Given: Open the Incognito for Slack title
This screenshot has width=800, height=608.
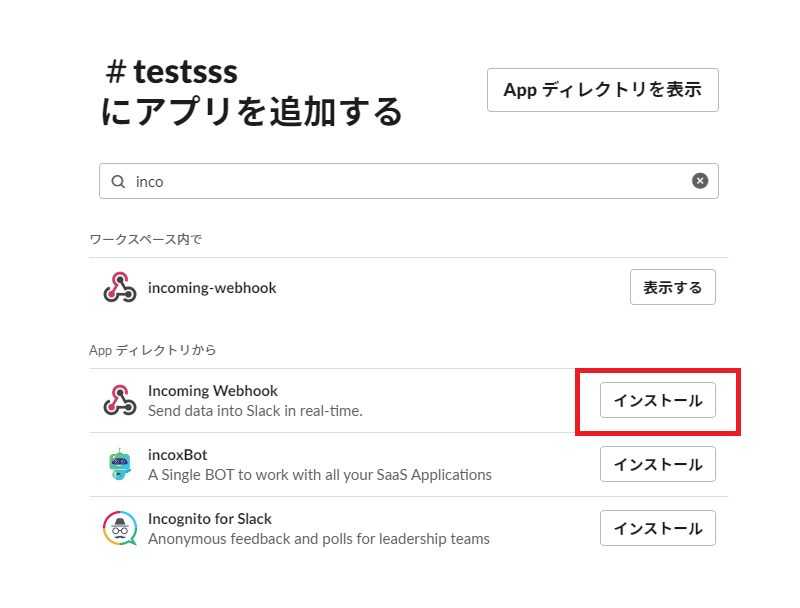Looking at the screenshot, I should [x=209, y=519].
